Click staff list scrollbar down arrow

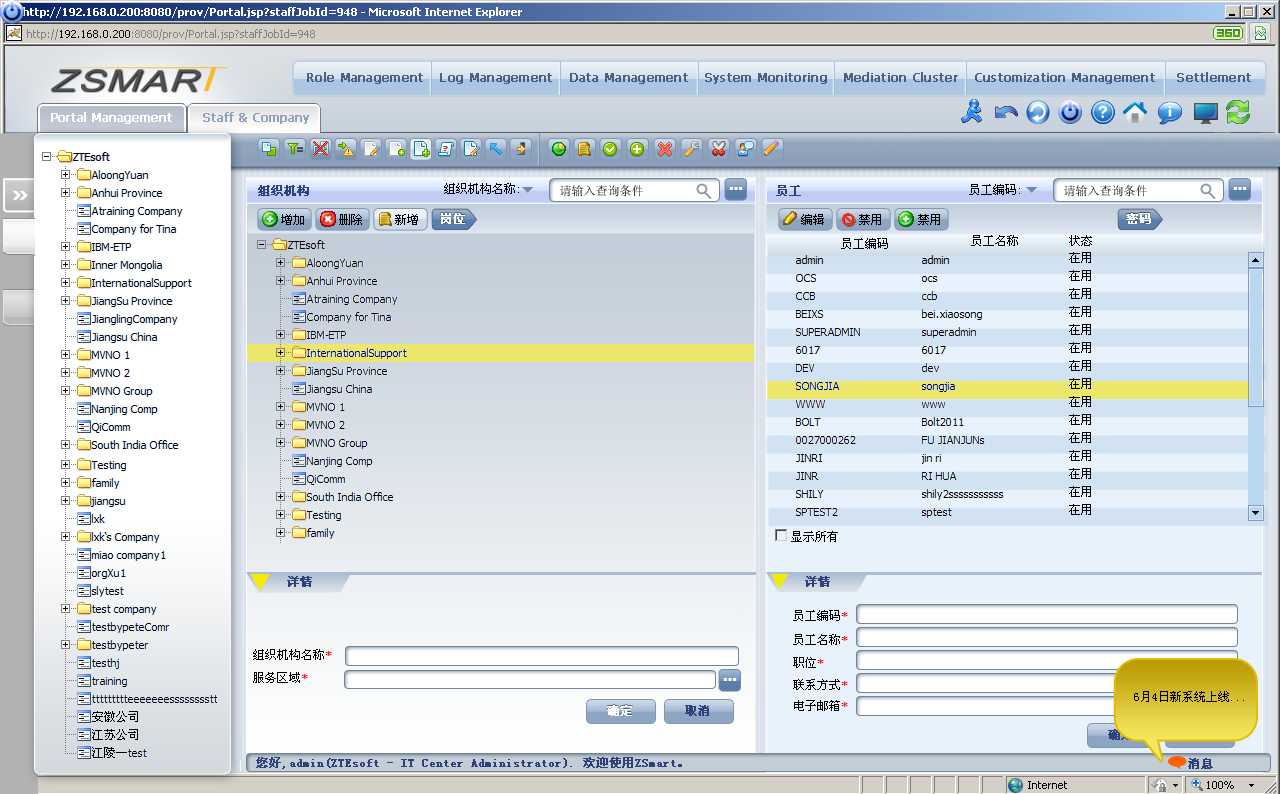coord(1256,512)
